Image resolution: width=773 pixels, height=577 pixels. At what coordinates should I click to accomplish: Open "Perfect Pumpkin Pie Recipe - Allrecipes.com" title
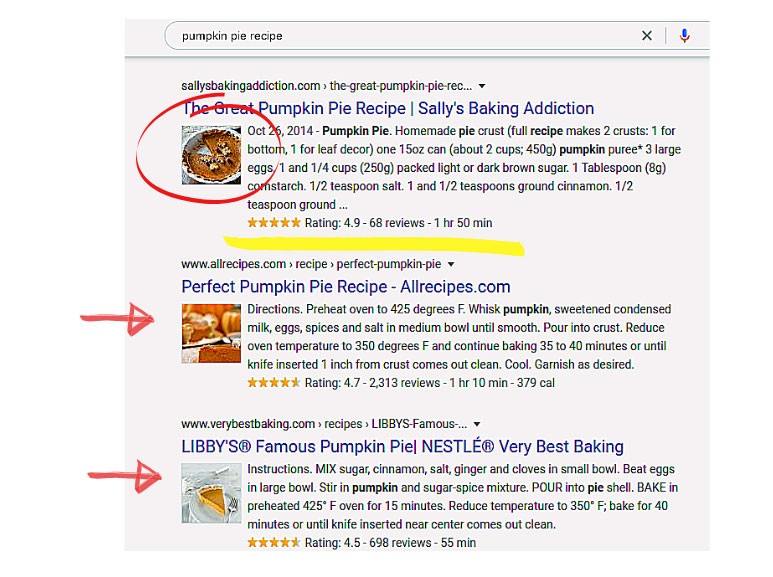point(346,287)
